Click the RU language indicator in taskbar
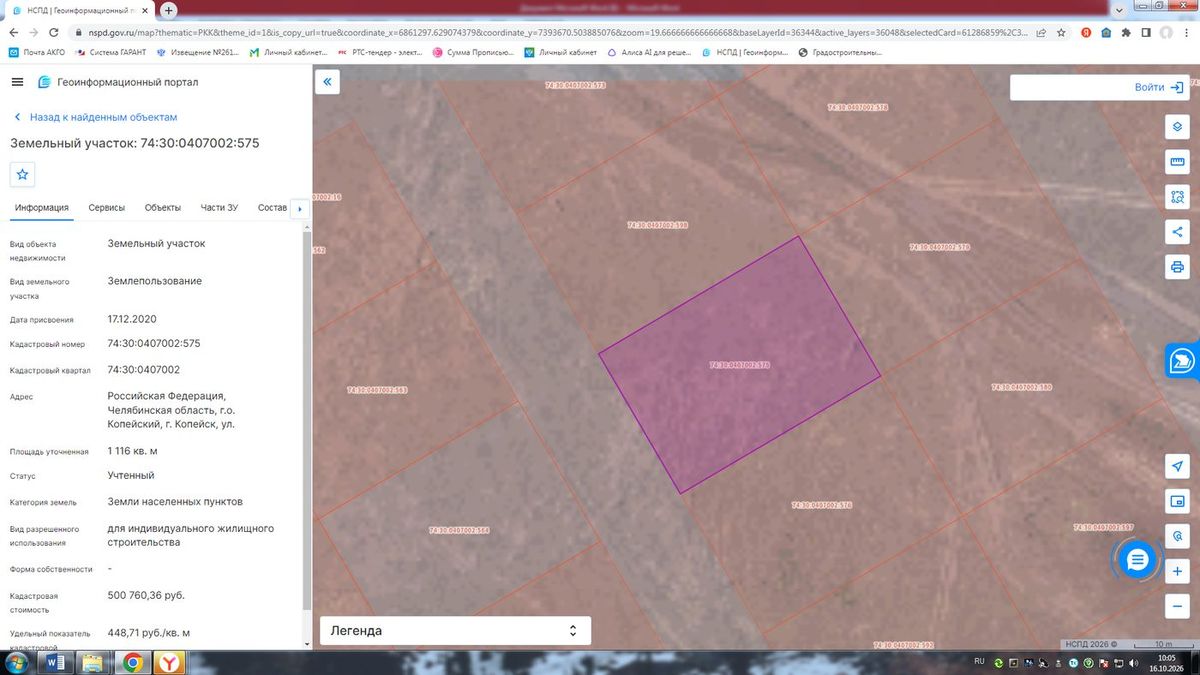This screenshot has width=1200, height=675. click(x=979, y=662)
